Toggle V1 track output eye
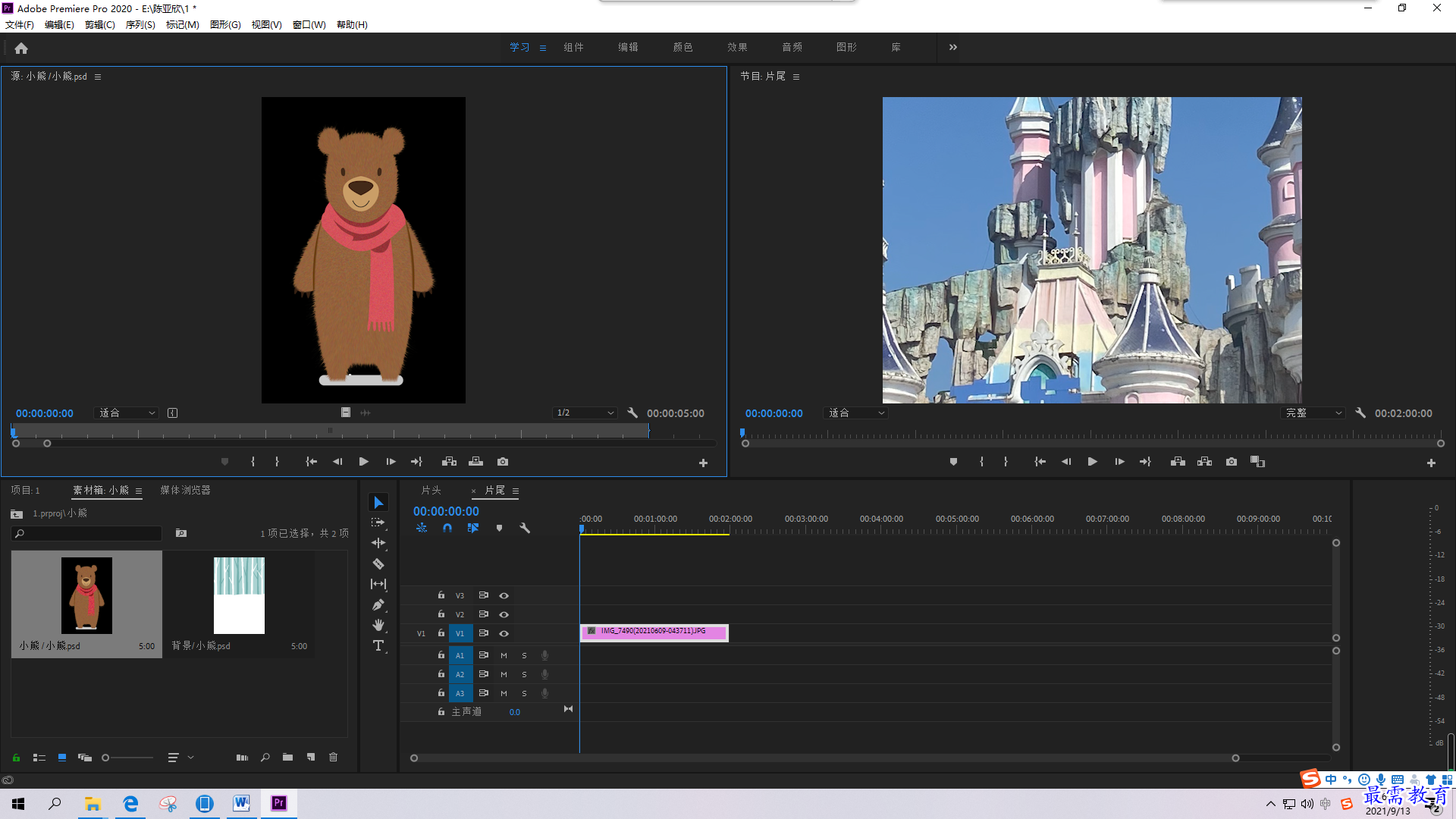This screenshot has height=819, width=1456. (504, 633)
